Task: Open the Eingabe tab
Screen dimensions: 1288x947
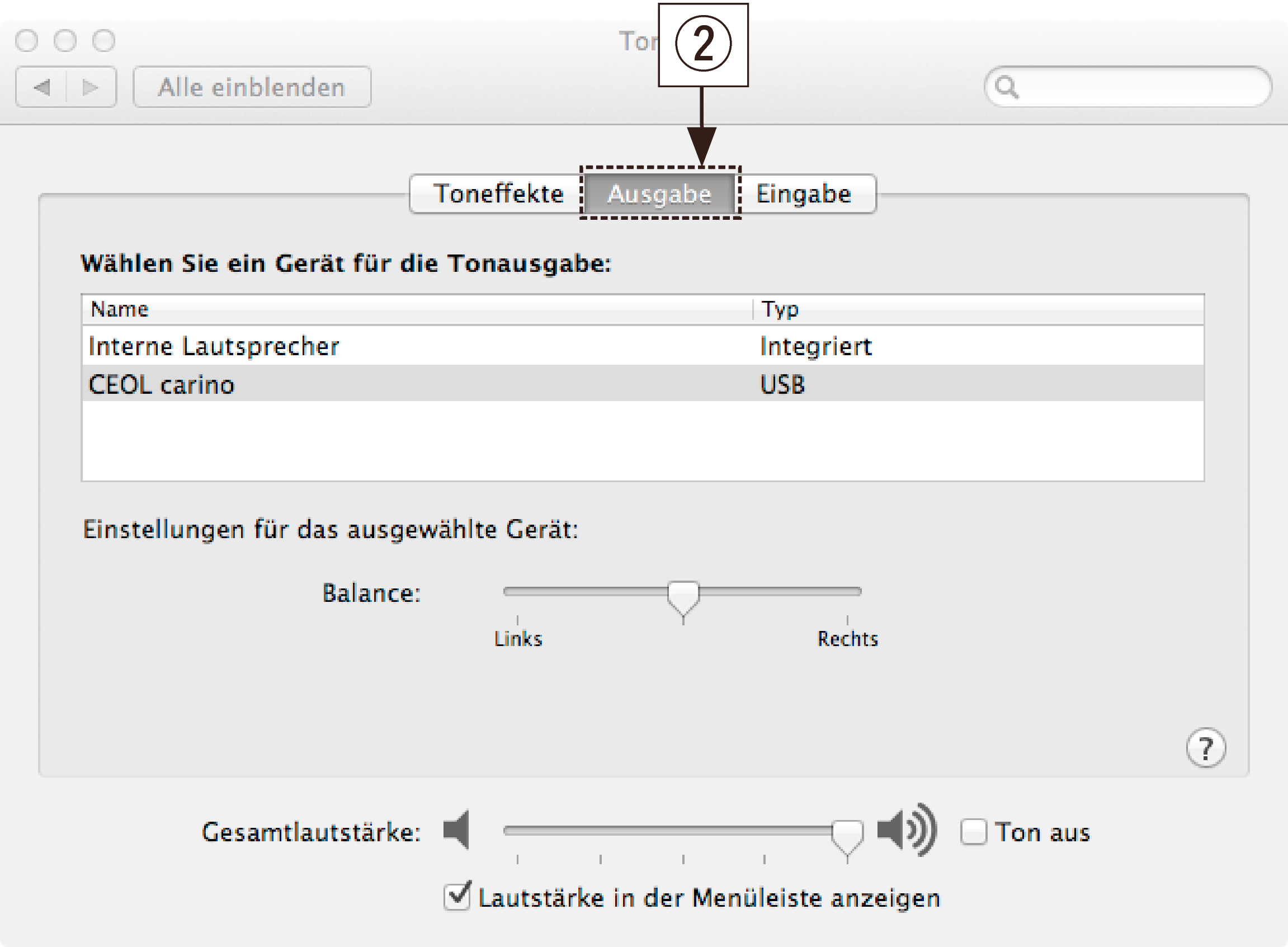Action: pos(804,194)
